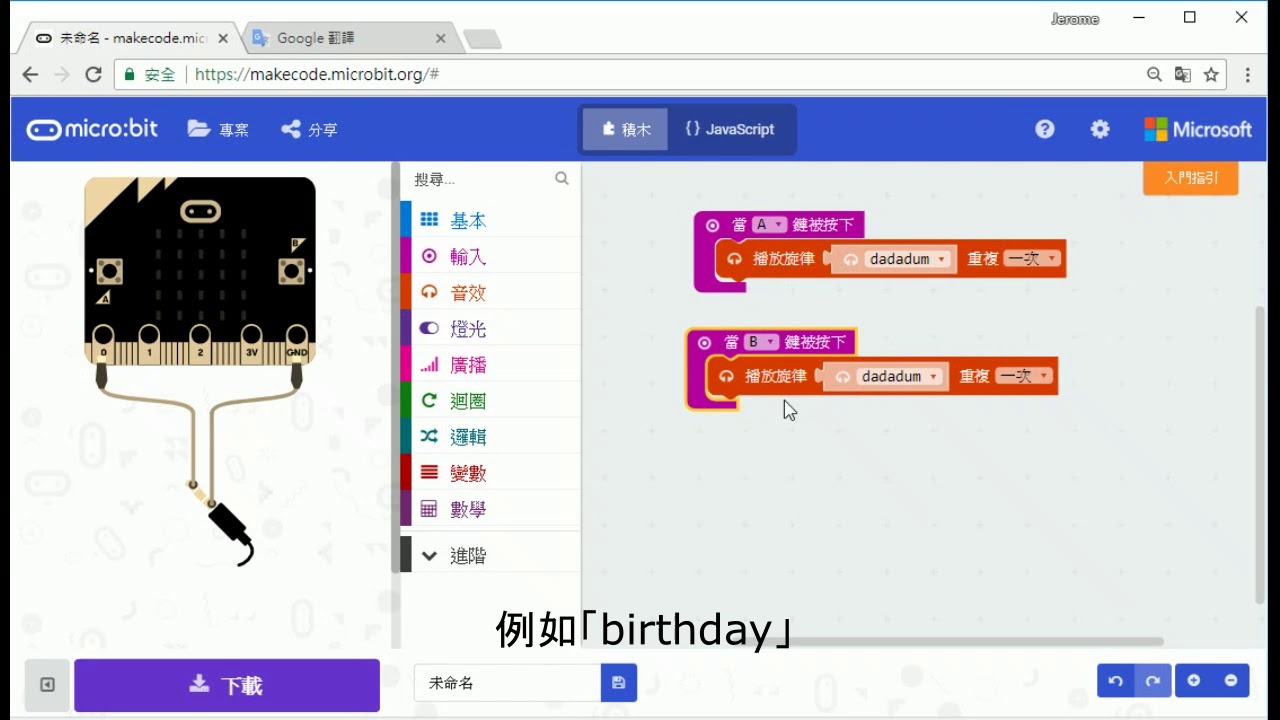Open a new browser tab
This screenshot has width=1280, height=720.
tap(483, 39)
